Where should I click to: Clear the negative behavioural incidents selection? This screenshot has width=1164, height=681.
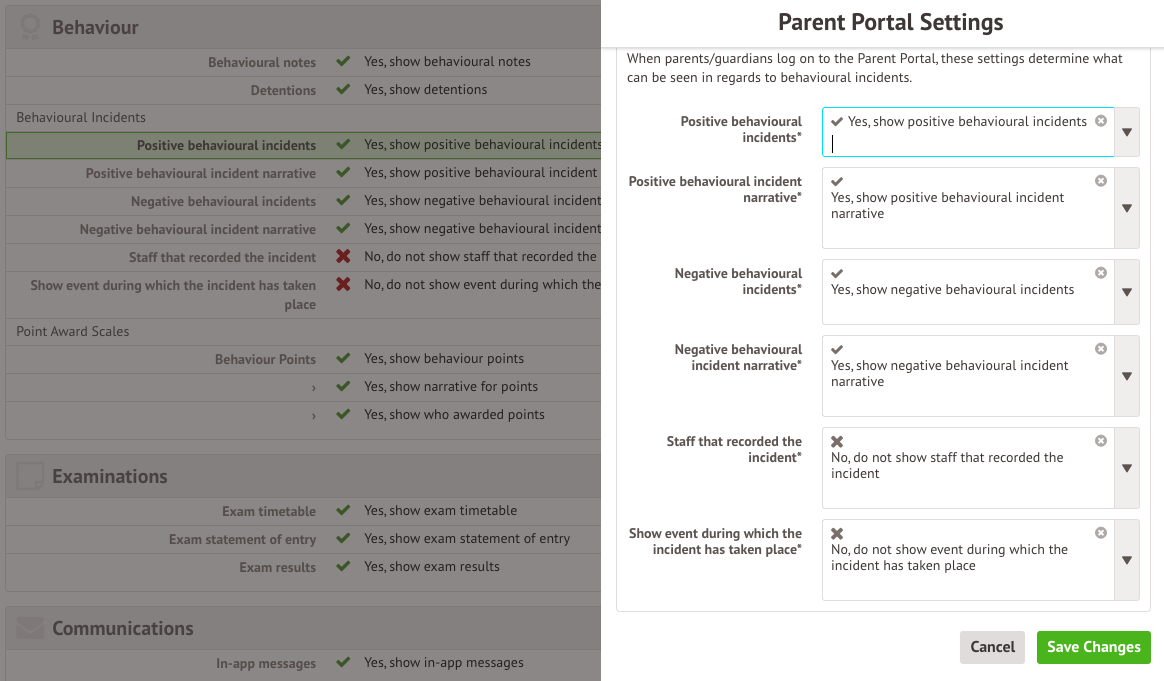click(x=1101, y=273)
